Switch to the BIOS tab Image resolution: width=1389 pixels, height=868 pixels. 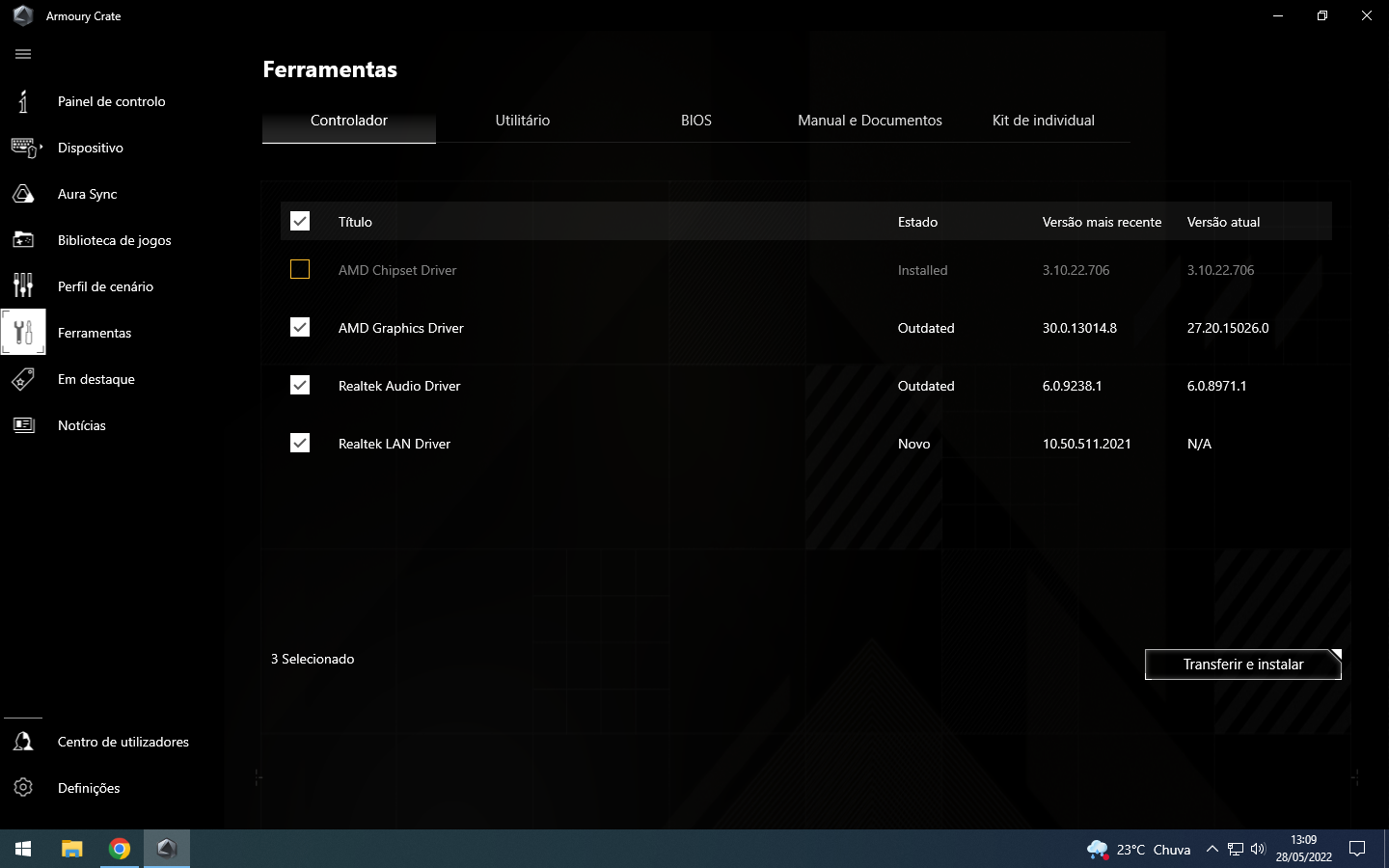coord(696,121)
